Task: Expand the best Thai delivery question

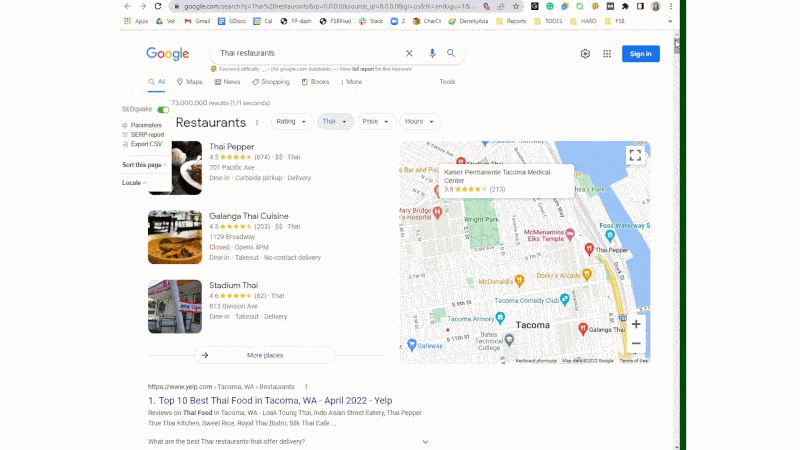Action: point(288,442)
